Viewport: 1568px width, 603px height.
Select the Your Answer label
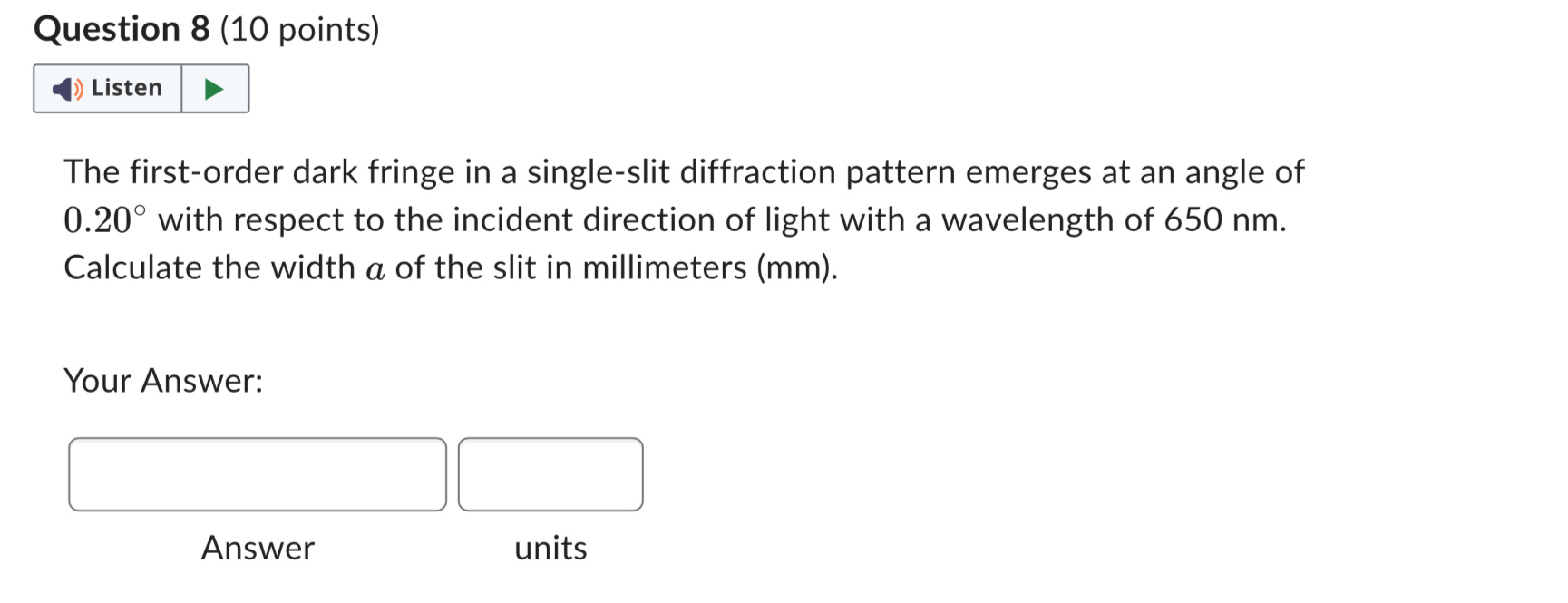[163, 381]
